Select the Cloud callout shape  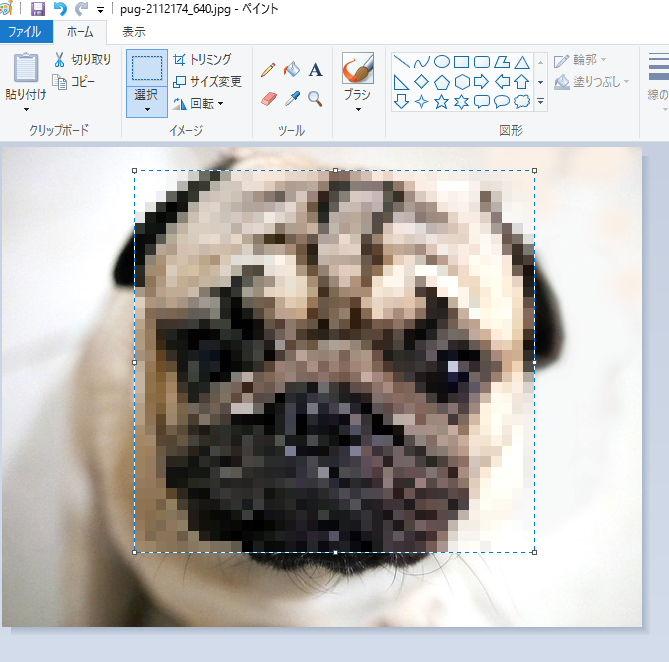point(522,102)
